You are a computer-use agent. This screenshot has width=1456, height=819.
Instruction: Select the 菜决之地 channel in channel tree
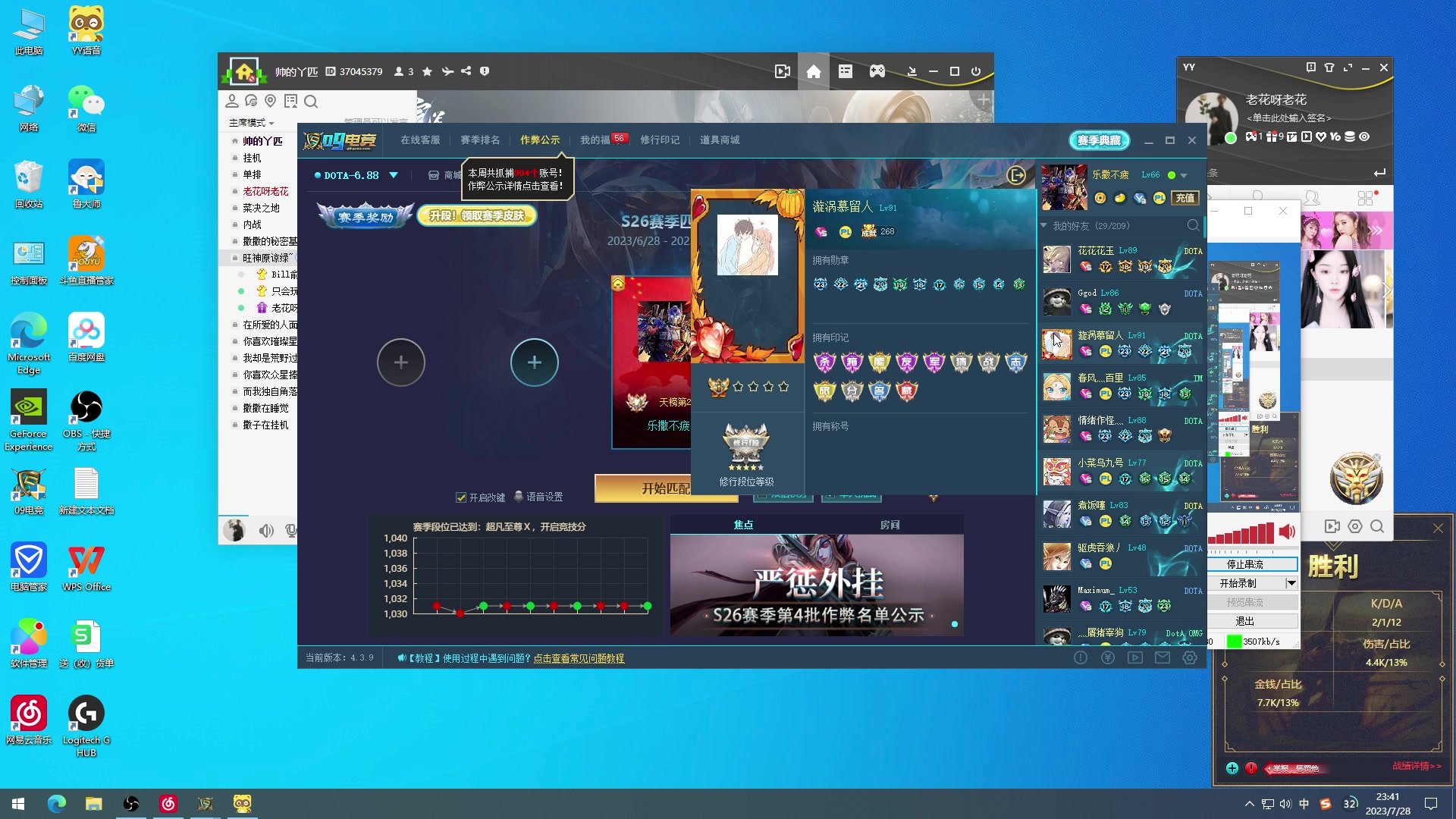pyautogui.click(x=261, y=208)
